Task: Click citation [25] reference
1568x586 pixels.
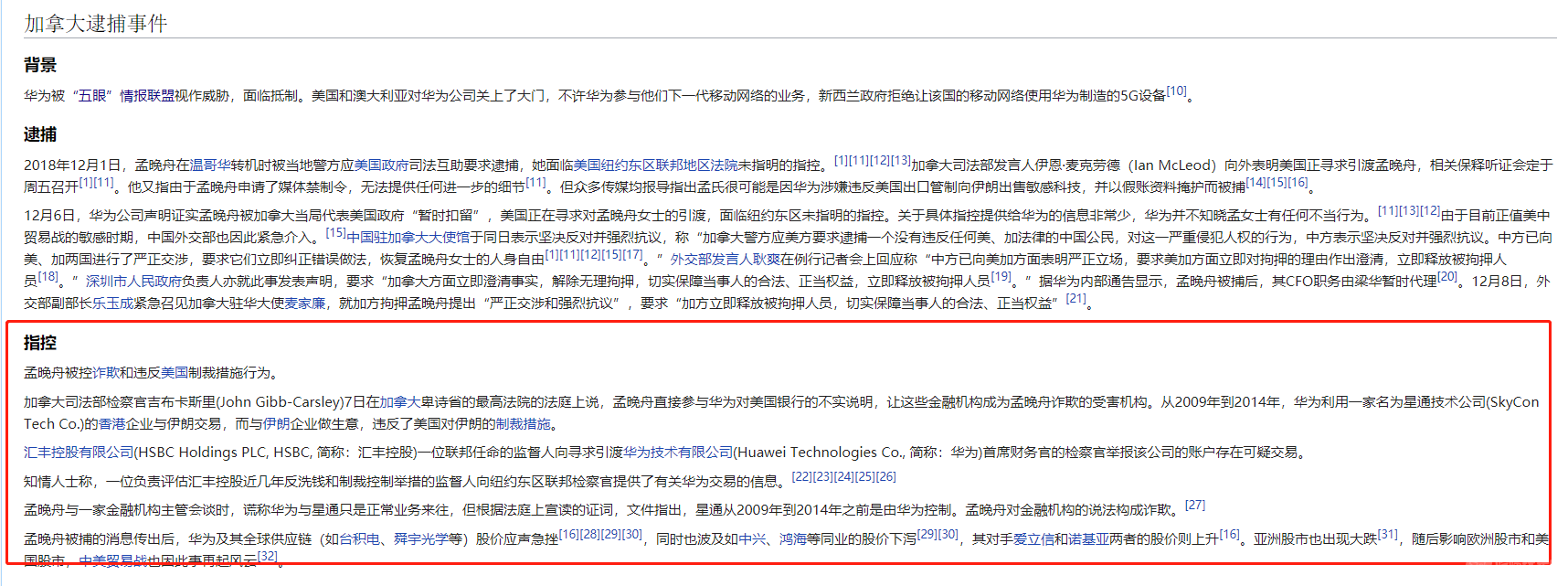Action: [865, 476]
